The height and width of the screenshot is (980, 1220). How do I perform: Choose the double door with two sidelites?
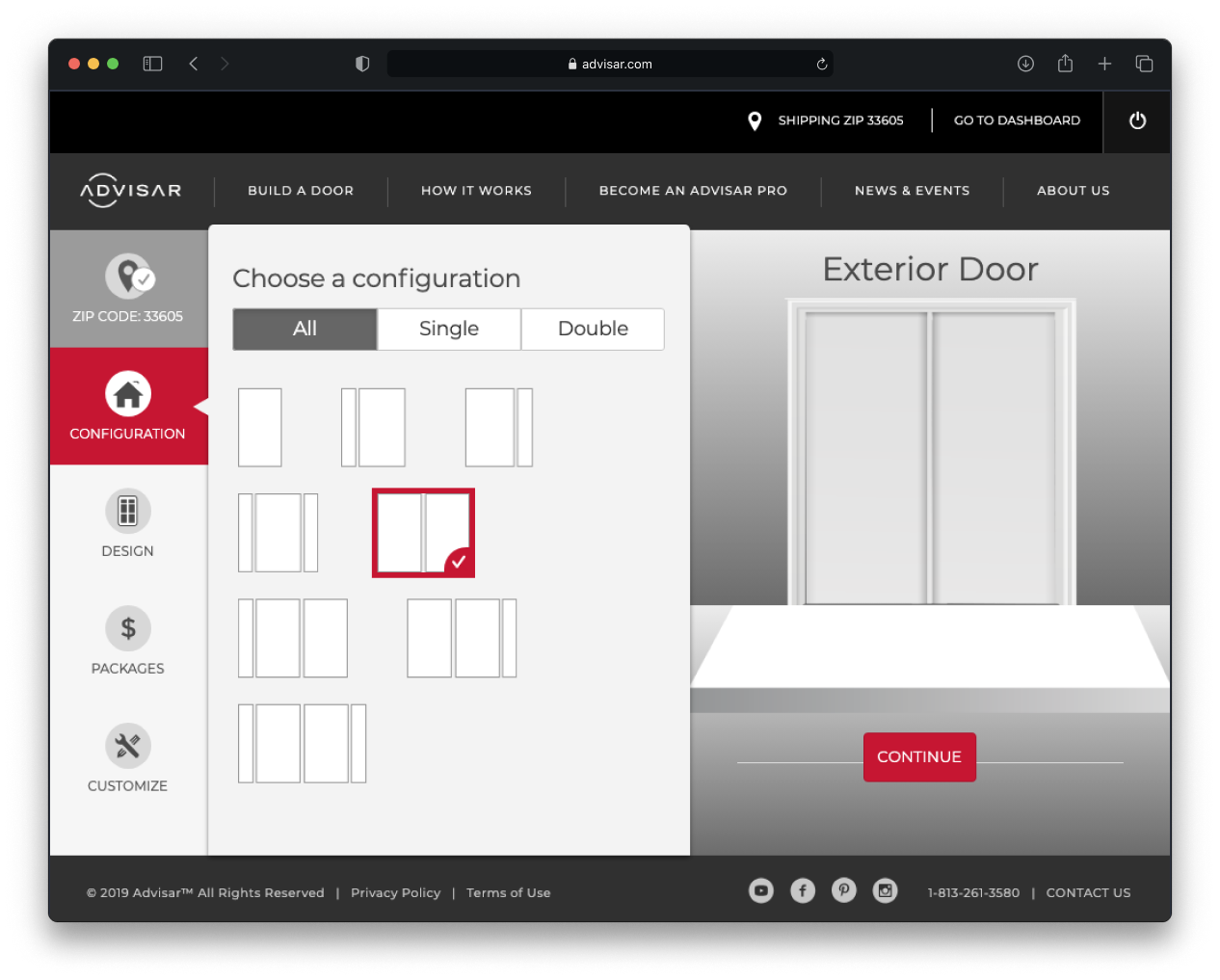point(302,743)
